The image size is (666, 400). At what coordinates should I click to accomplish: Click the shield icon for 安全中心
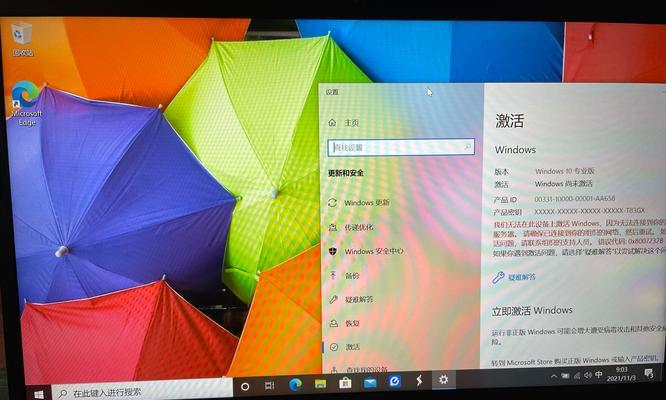click(x=333, y=251)
